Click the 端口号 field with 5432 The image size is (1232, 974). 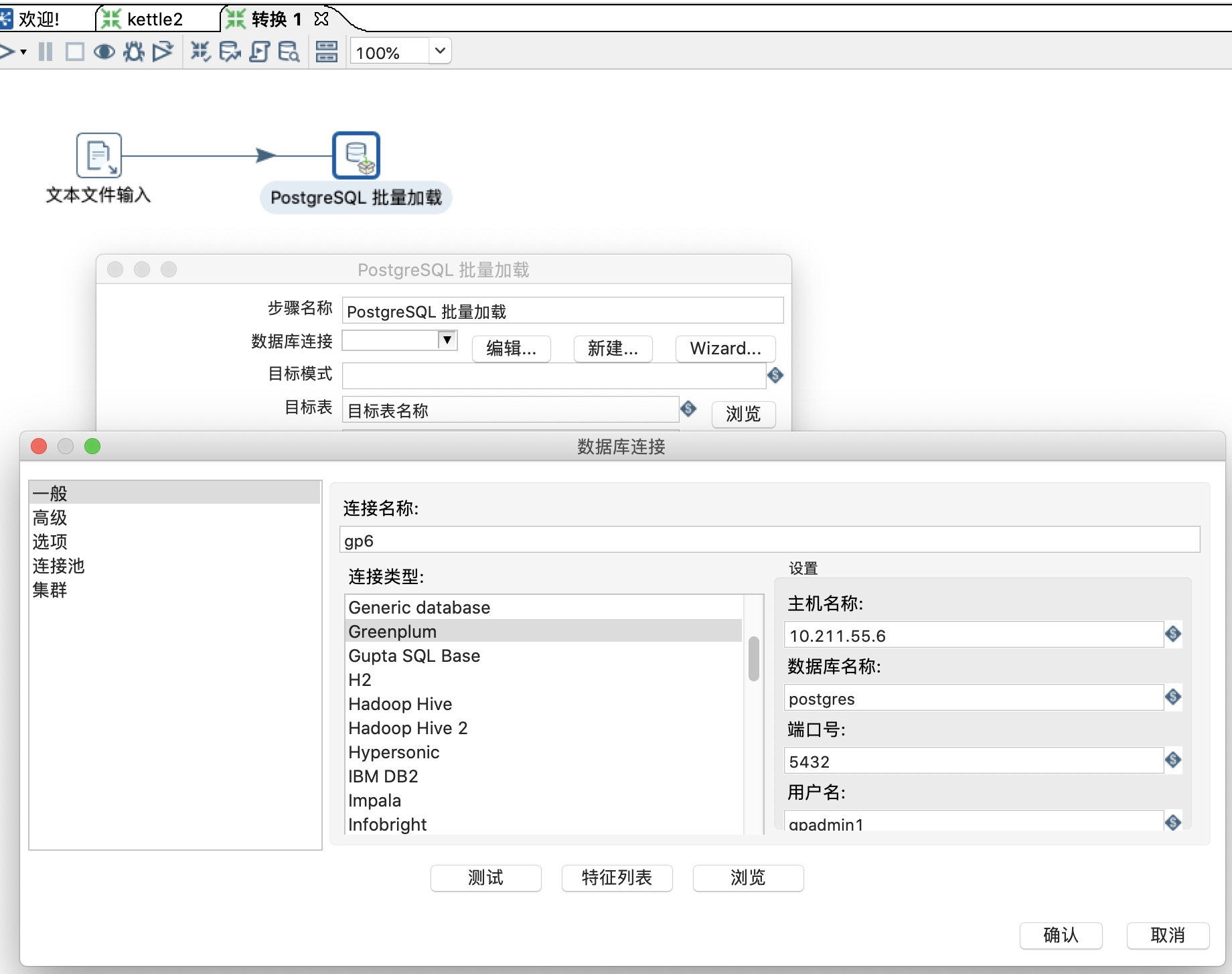pyautogui.click(x=974, y=760)
